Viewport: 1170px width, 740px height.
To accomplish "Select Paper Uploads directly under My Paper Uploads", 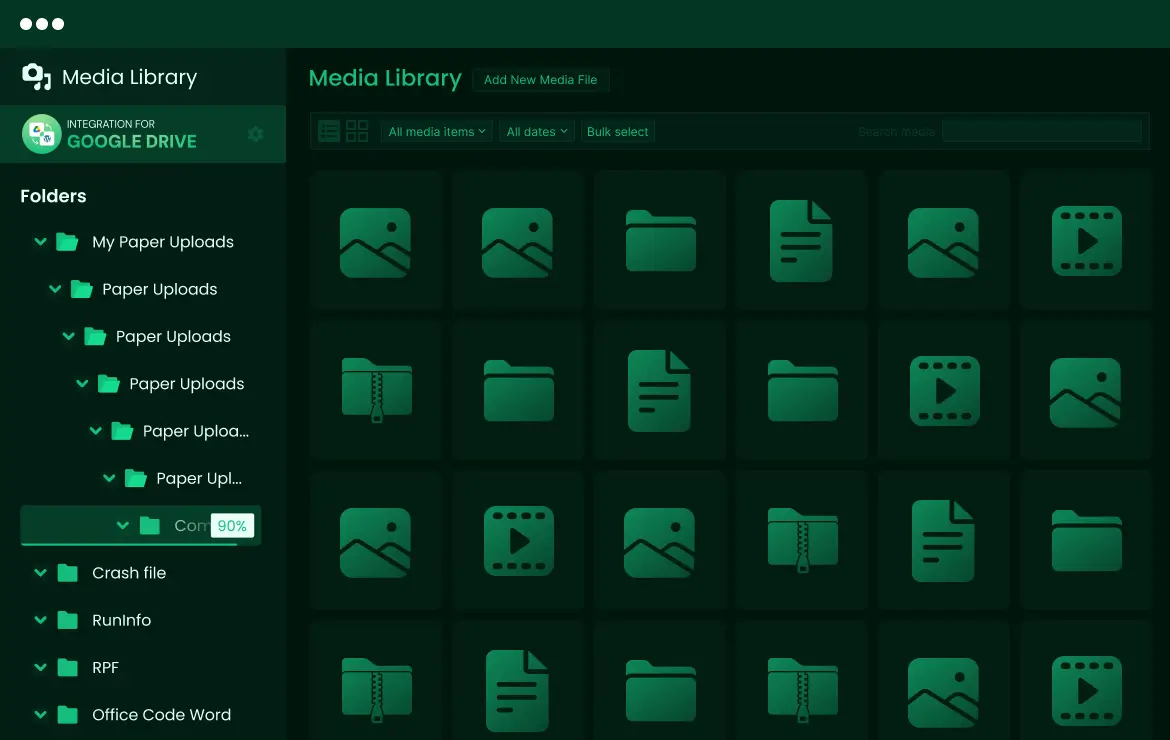I will point(160,289).
